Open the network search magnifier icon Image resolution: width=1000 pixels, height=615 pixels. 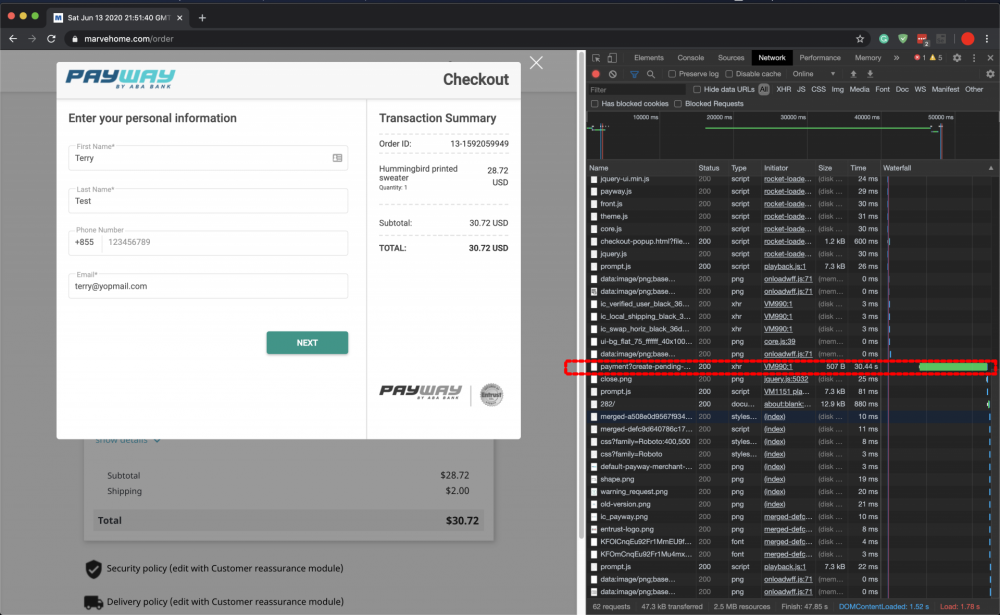pyautogui.click(x=651, y=74)
